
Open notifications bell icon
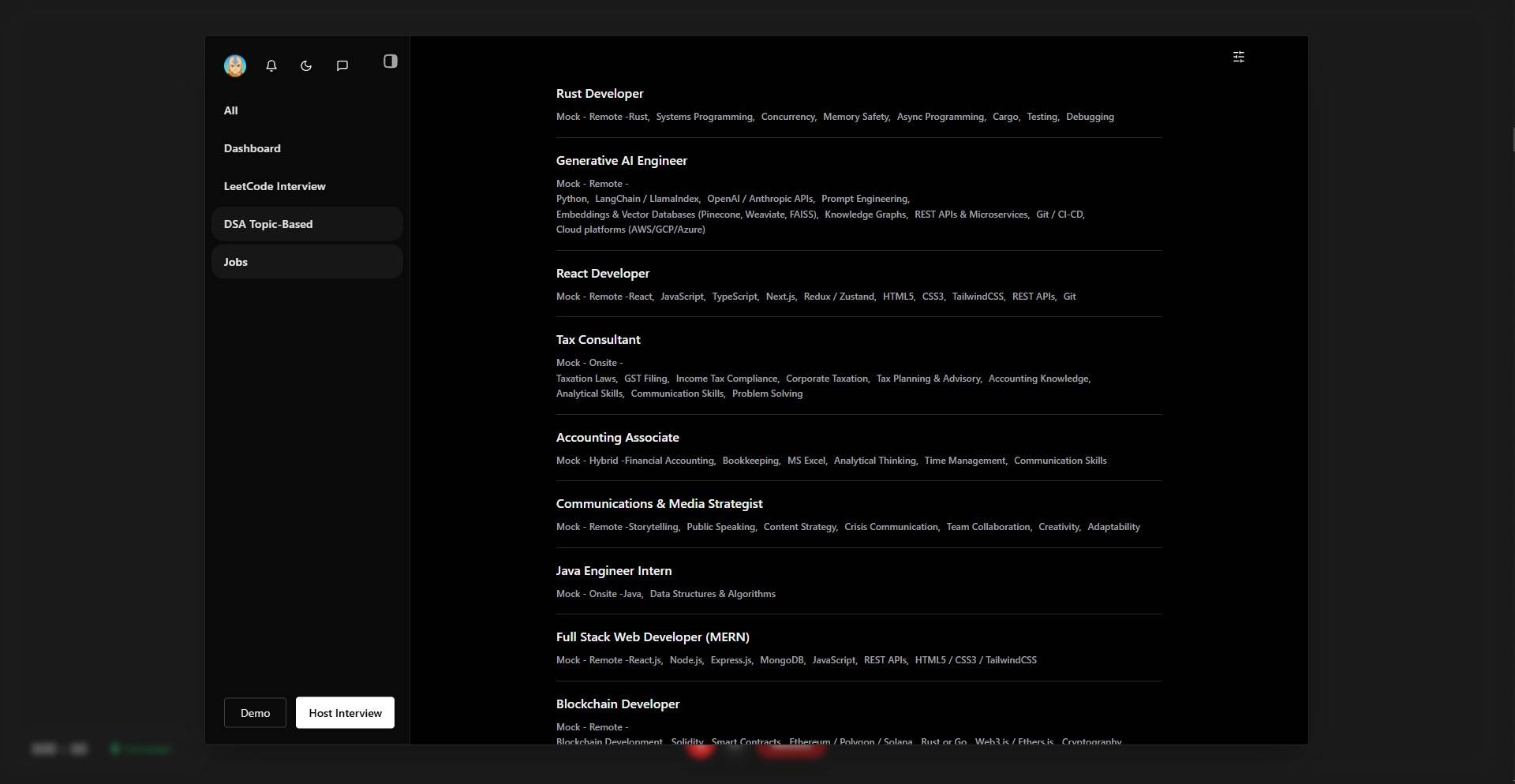pyautogui.click(x=271, y=65)
